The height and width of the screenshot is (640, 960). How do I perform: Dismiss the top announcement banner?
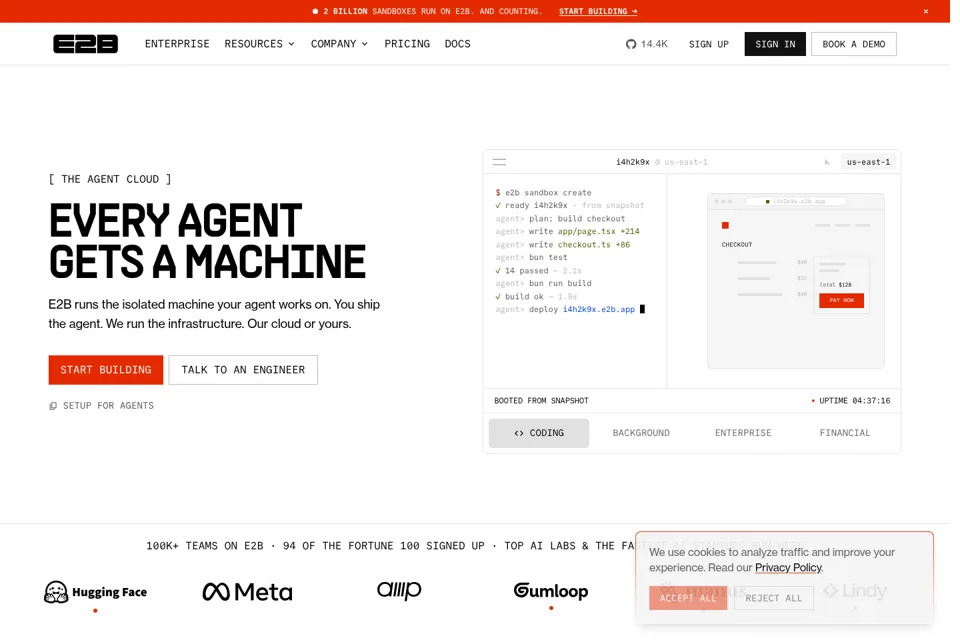tap(926, 11)
